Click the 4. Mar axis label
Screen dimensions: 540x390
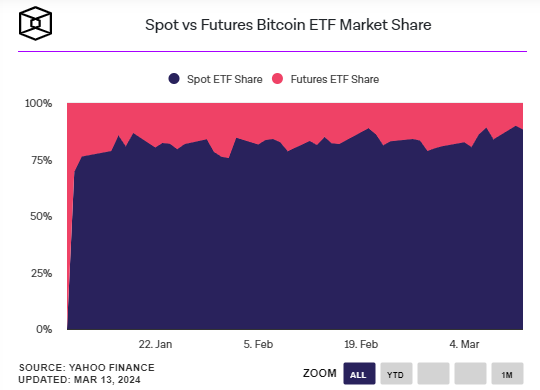click(464, 344)
